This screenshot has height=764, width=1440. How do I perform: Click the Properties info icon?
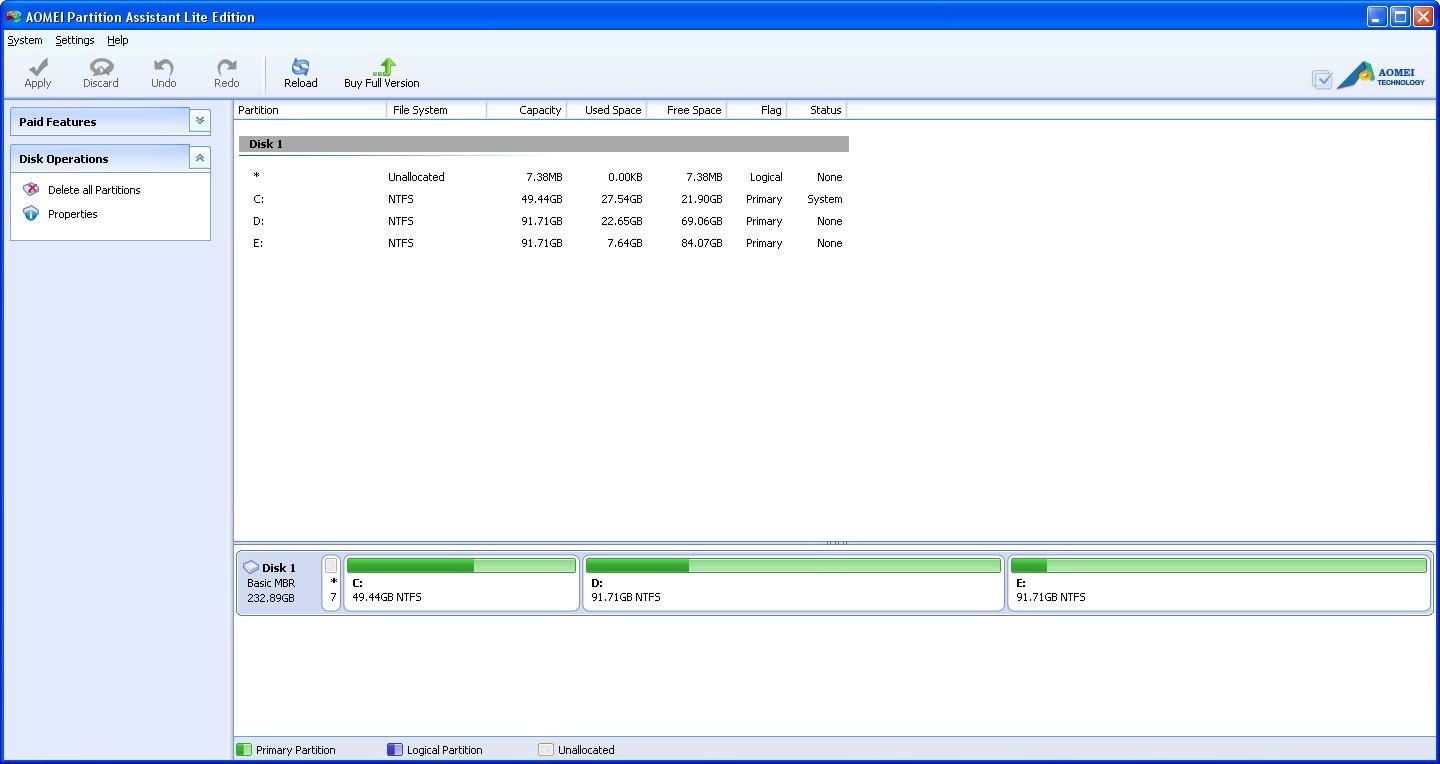click(31, 213)
